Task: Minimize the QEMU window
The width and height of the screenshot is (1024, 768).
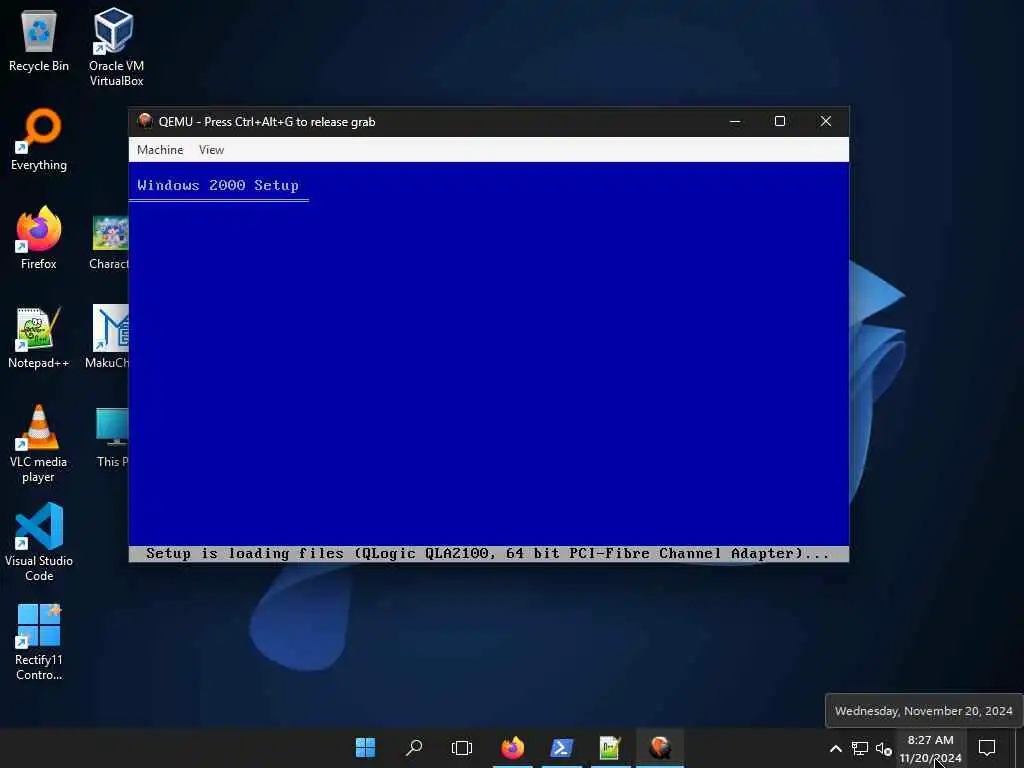Action: pyautogui.click(x=735, y=121)
